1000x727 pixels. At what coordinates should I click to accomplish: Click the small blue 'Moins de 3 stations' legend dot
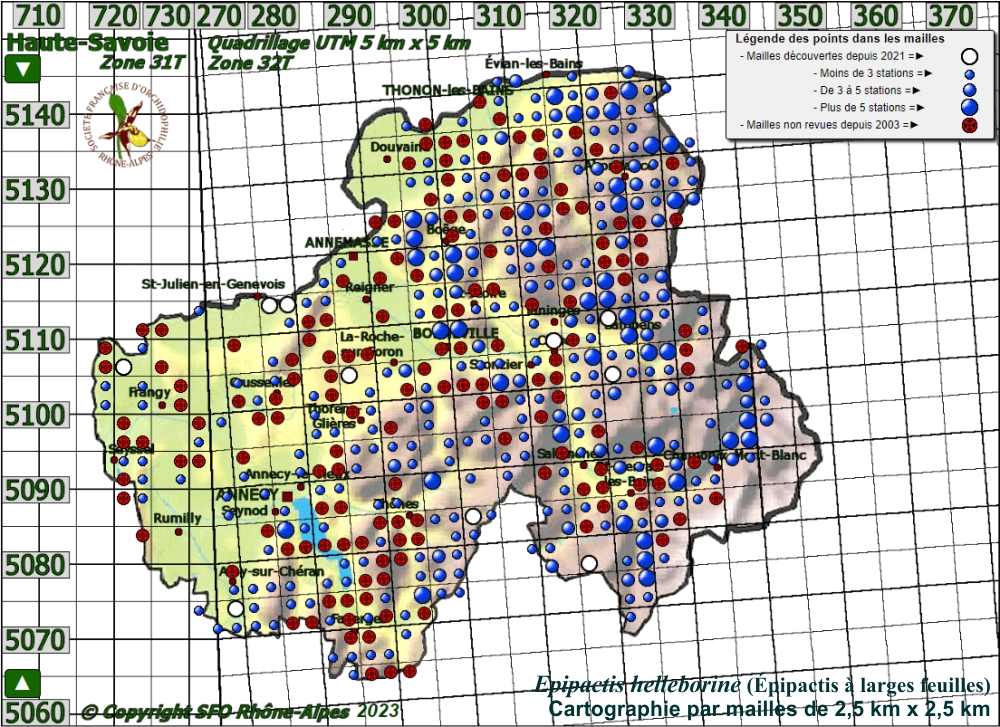tap(968, 73)
